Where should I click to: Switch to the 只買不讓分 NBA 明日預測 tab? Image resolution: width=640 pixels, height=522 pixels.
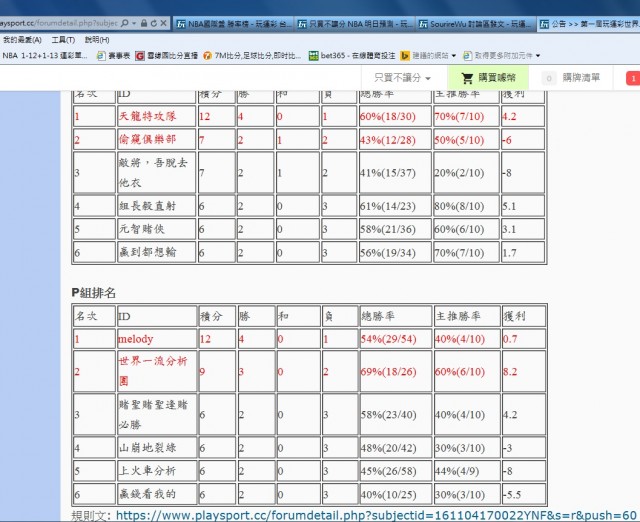click(x=350, y=22)
